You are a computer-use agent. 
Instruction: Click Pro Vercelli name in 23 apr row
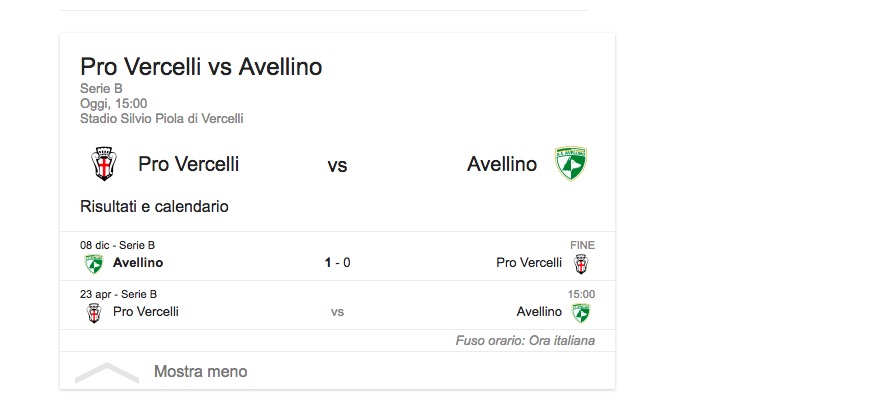tap(146, 312)
